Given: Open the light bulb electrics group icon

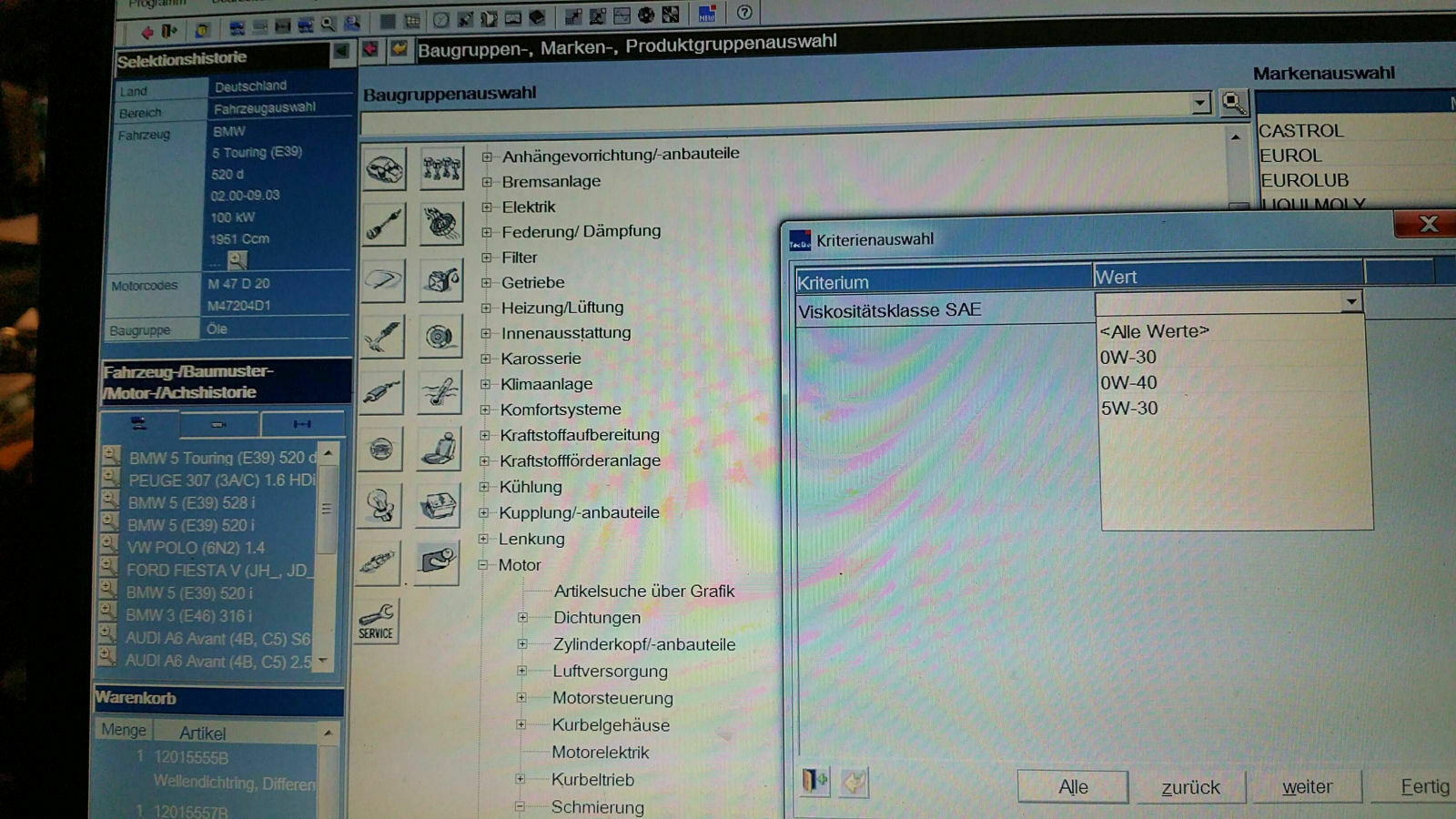Looking at the screenshot, I should point(380,505).
